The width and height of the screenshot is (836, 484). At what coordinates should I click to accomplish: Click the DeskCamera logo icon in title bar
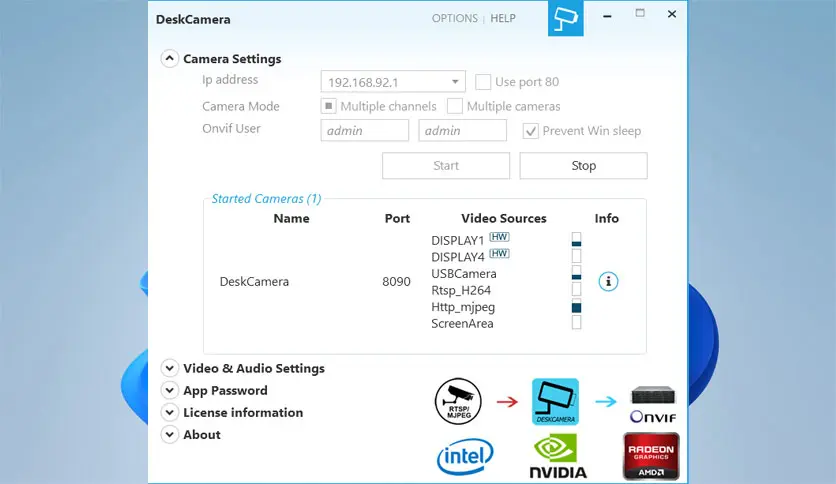click(566, 18)
